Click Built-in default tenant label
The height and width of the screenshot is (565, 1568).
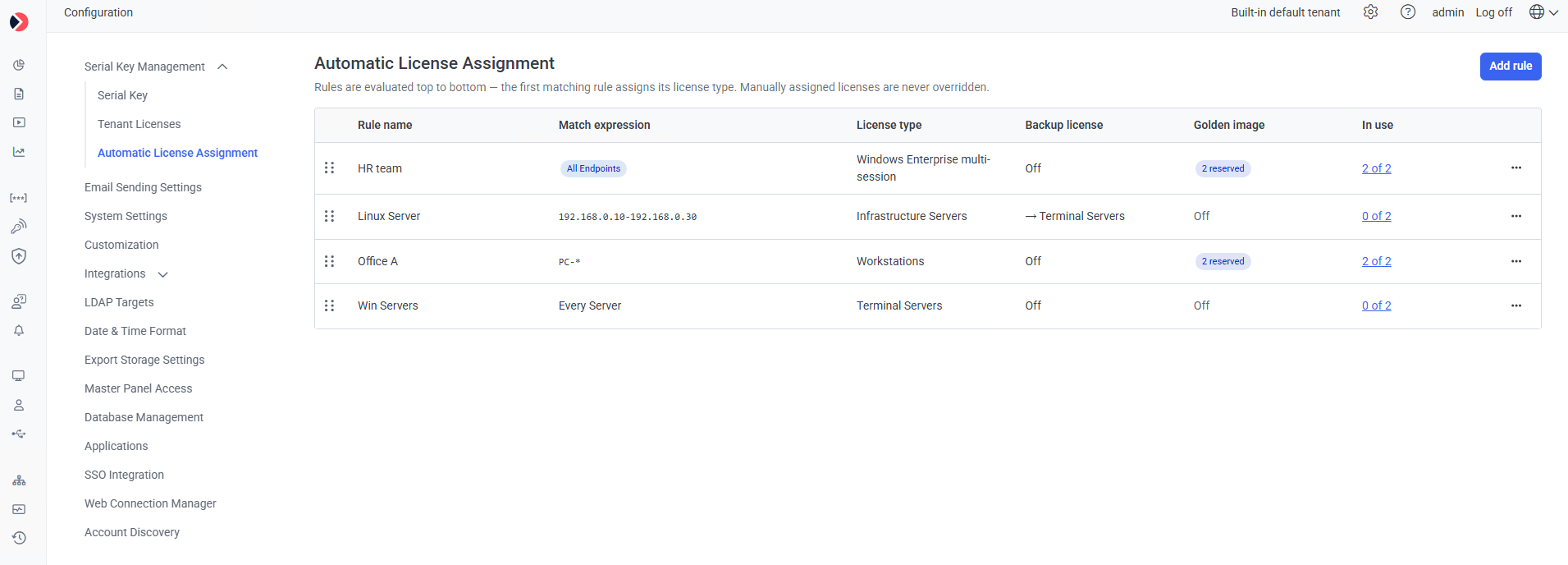tap(1285, 12)
